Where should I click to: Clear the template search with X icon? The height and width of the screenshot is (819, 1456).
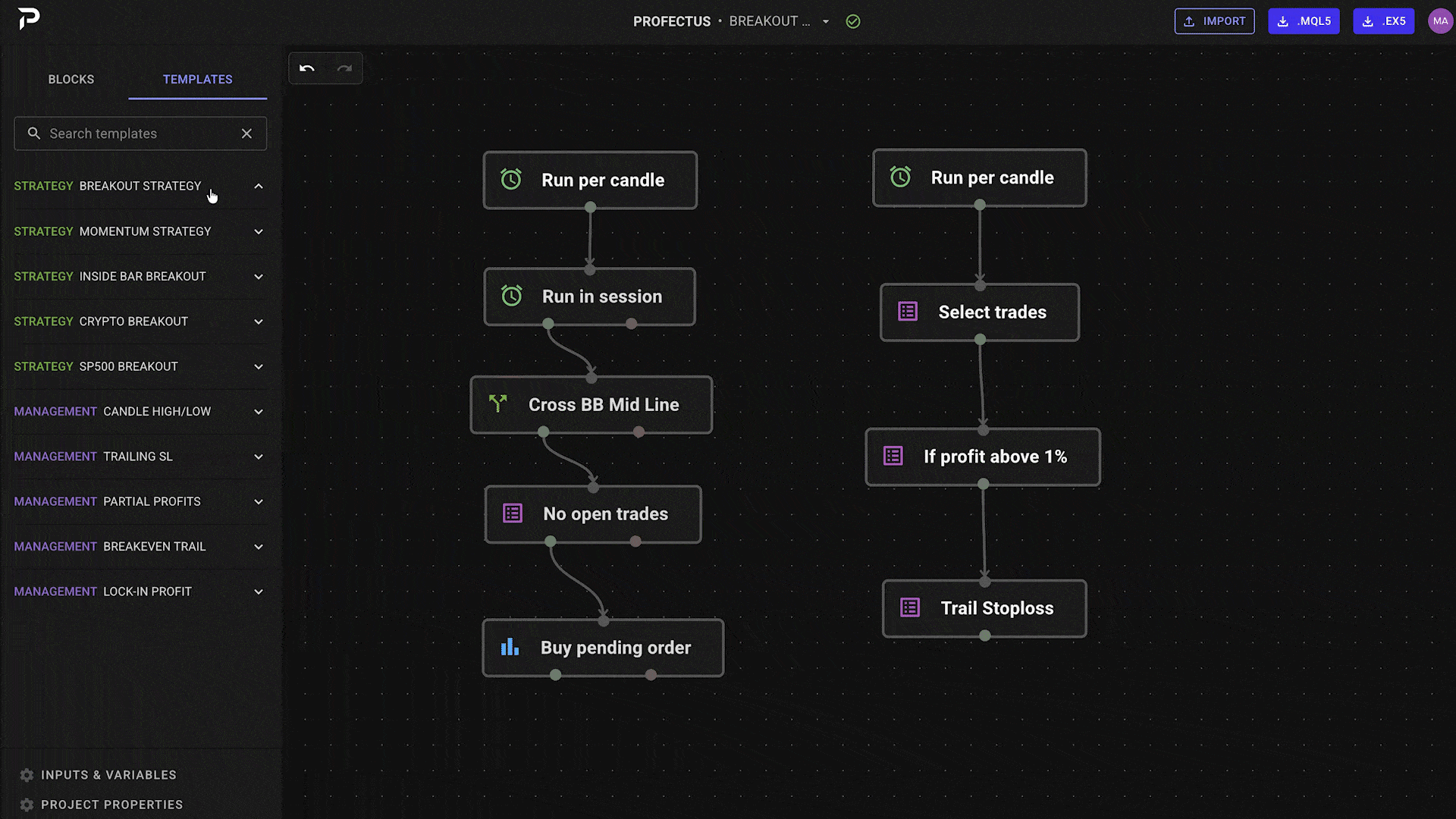coord(246,133)
